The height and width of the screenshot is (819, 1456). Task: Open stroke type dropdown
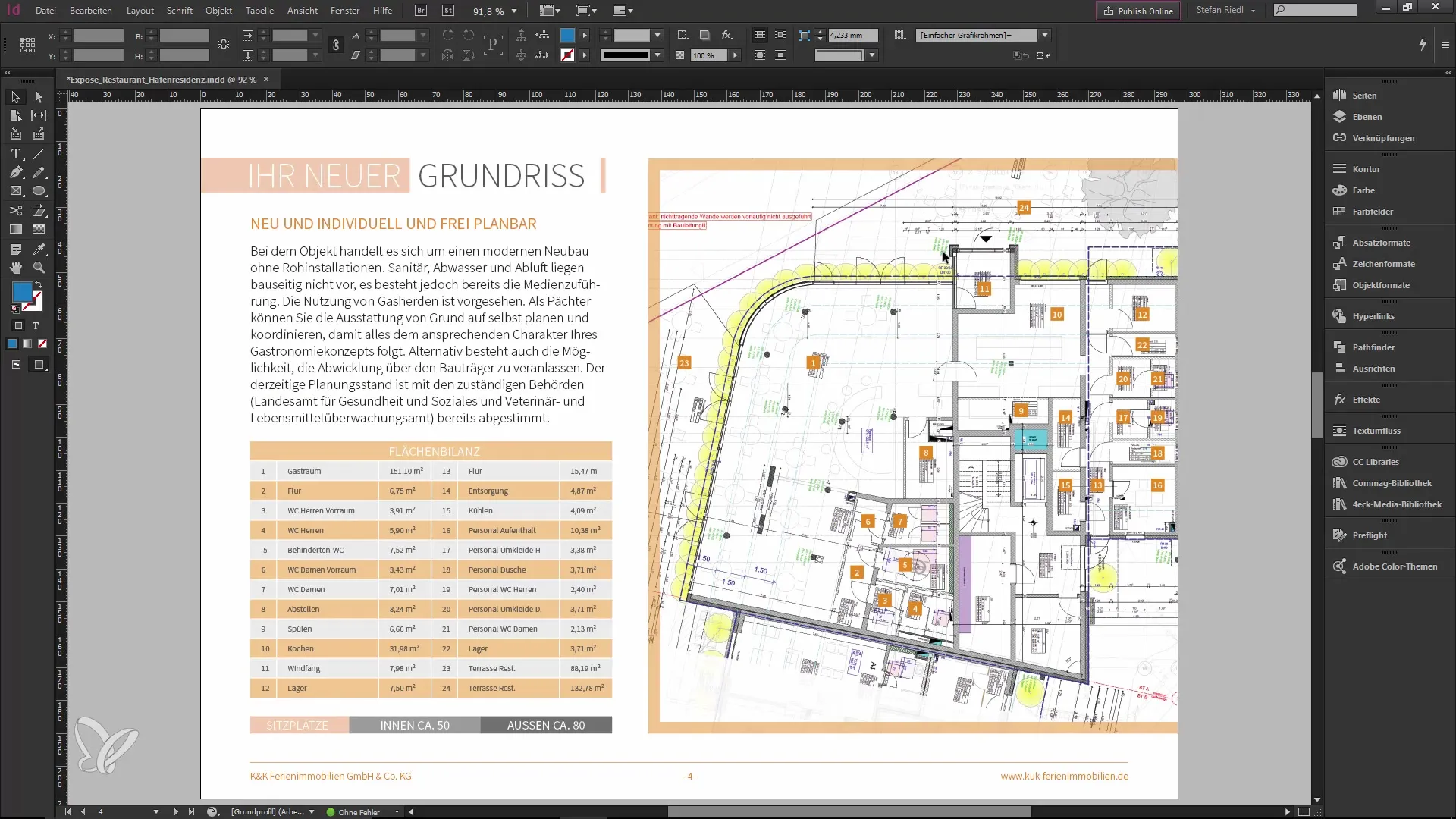pyautogui.click(x=657, y=55)
